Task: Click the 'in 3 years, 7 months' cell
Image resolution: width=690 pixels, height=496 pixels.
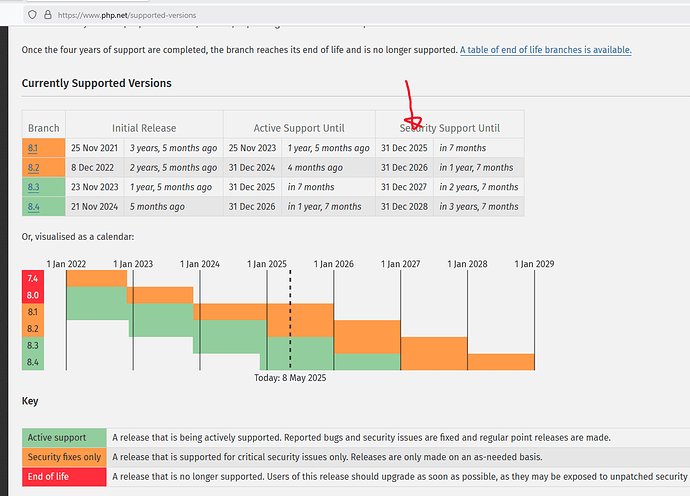Action: [479, 206]
